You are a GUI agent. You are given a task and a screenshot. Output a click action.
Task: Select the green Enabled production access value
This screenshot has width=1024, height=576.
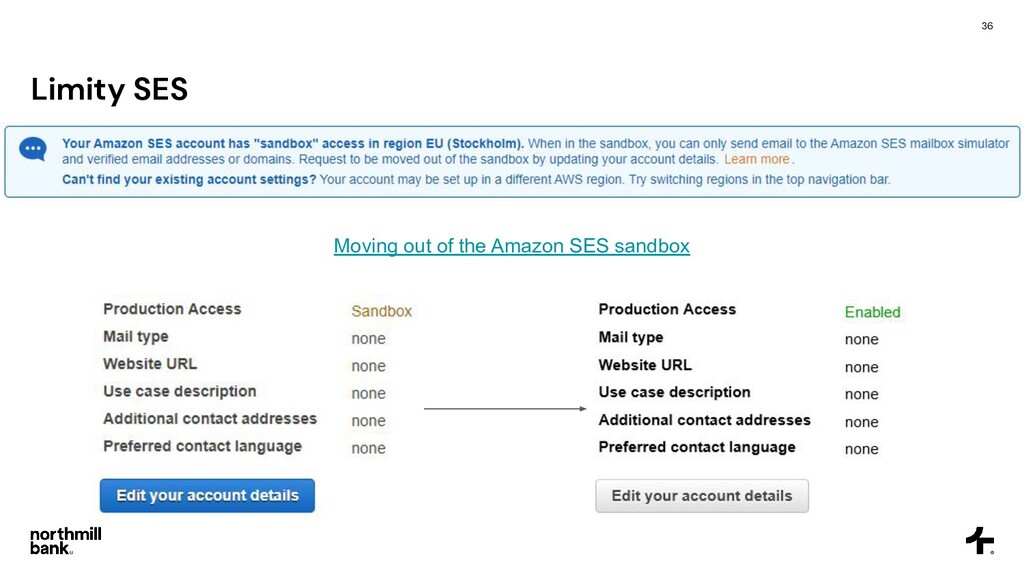[x=872, y=312]
